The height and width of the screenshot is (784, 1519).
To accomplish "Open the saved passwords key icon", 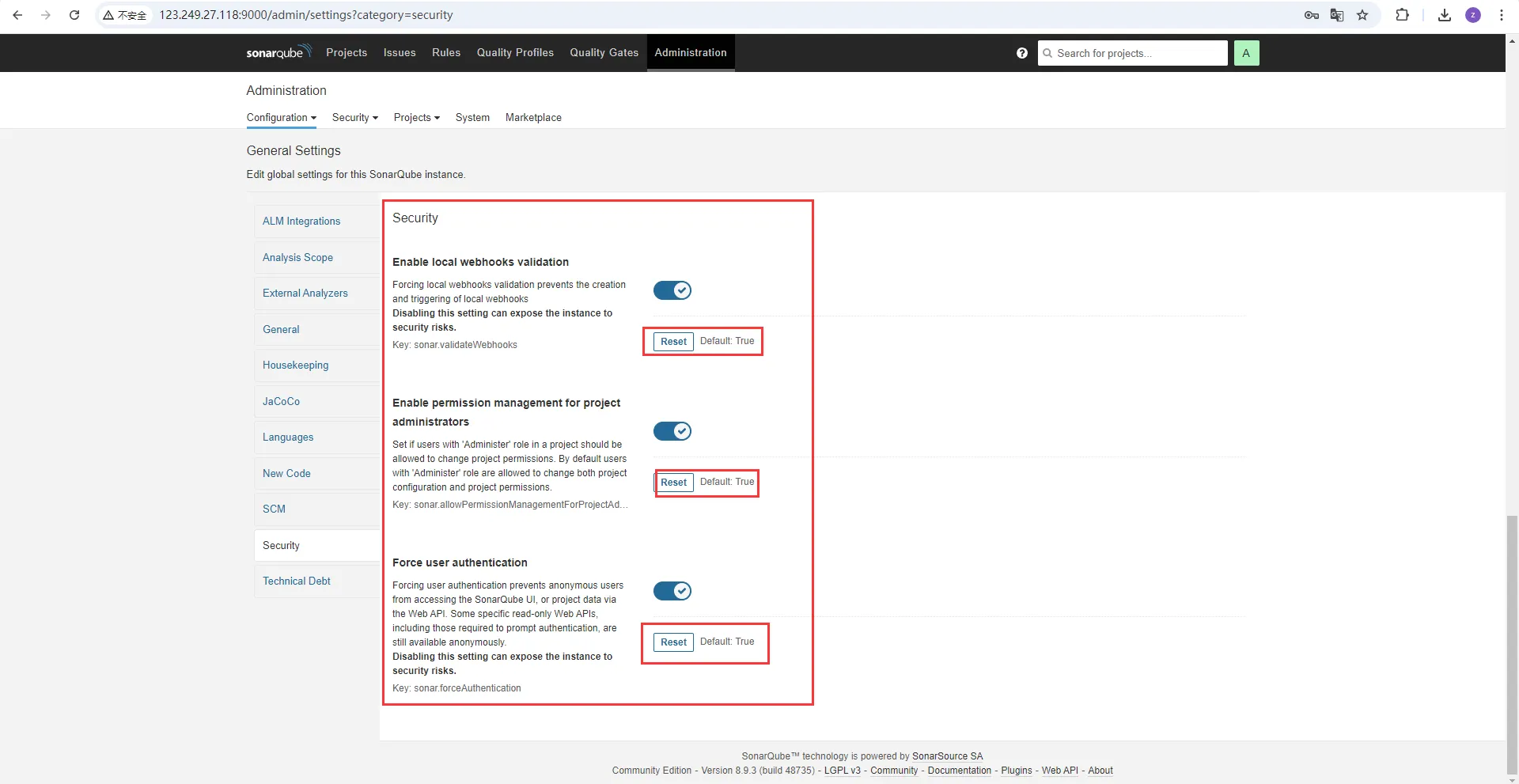I will 1312,15.
